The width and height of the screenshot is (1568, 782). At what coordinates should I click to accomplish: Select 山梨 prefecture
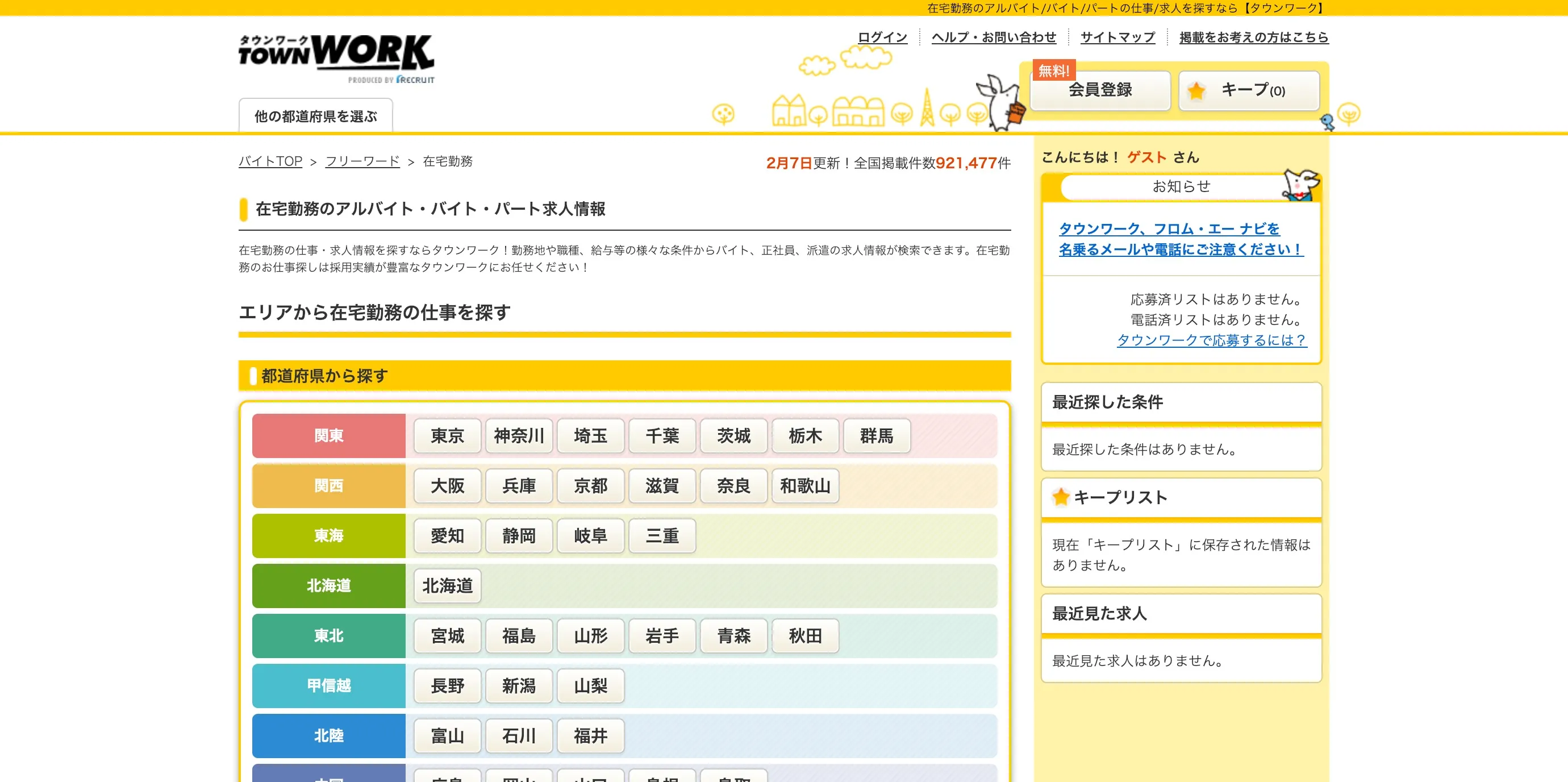[x=590, y=685]
